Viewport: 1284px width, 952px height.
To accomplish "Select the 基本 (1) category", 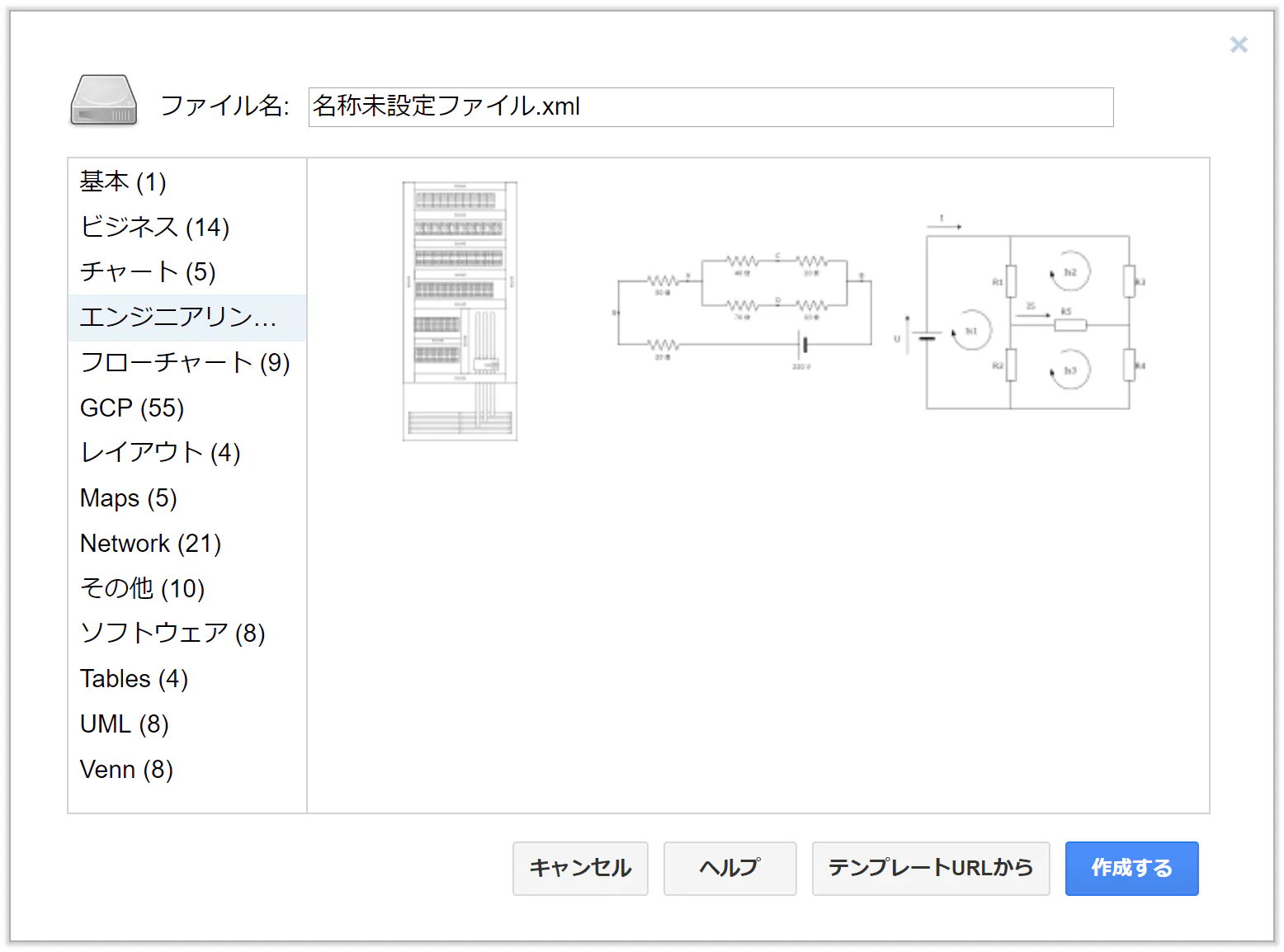I will 187,181.
